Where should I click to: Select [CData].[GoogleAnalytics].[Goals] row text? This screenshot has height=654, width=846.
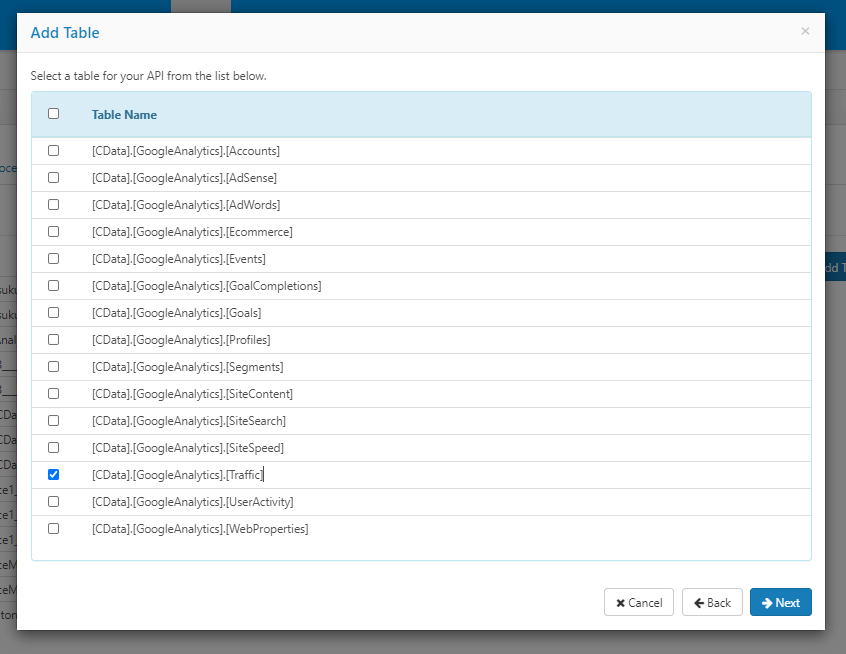point(176,313)
